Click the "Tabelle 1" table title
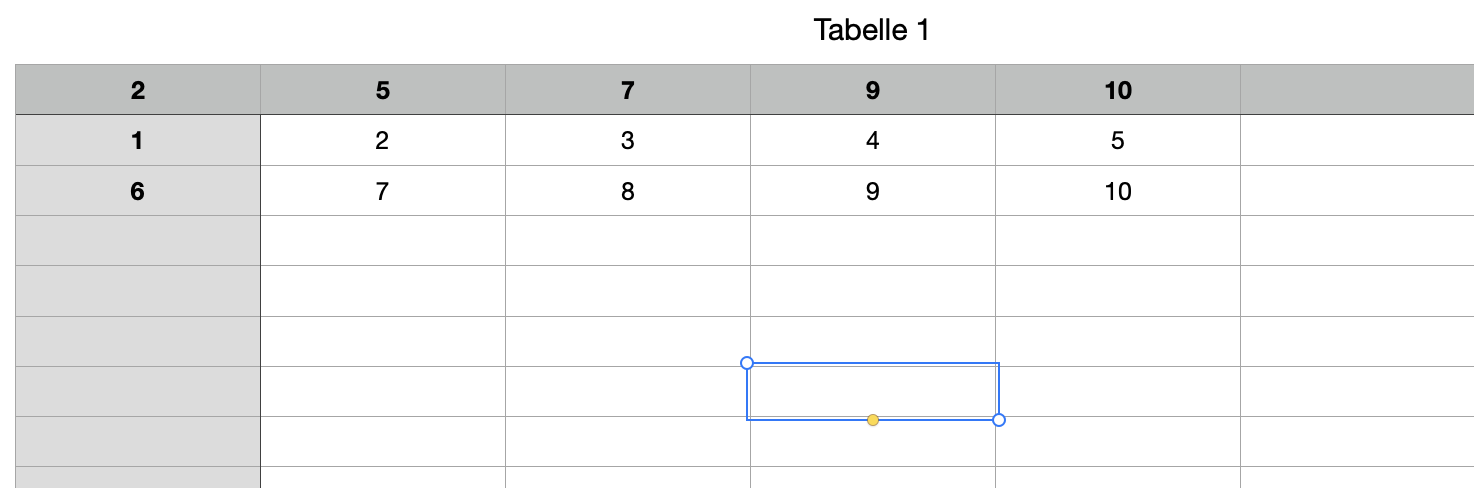The width and height of the screenshot is (1474, 488). tap(872, 30)
